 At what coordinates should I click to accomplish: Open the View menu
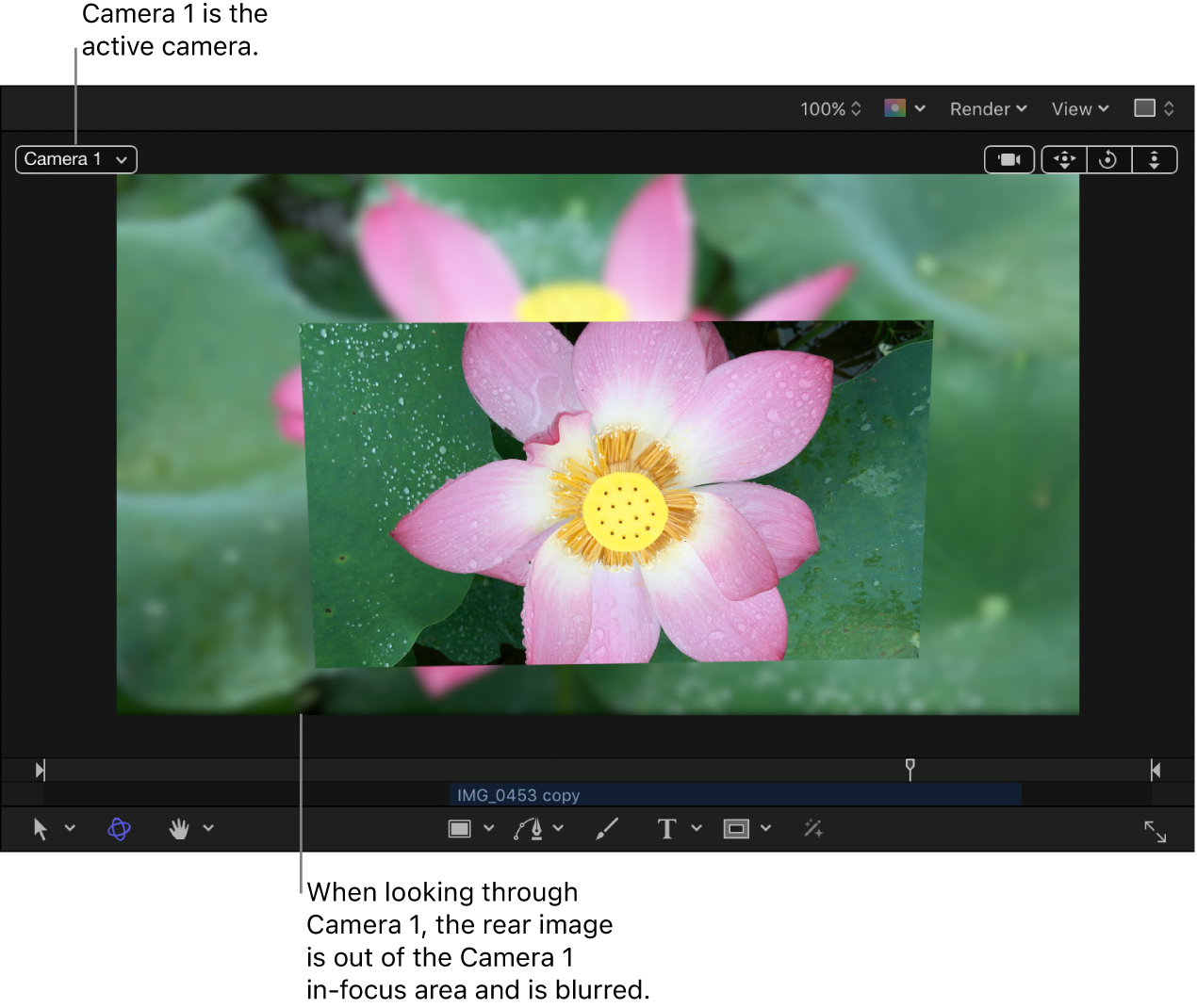coord(1078,108)
